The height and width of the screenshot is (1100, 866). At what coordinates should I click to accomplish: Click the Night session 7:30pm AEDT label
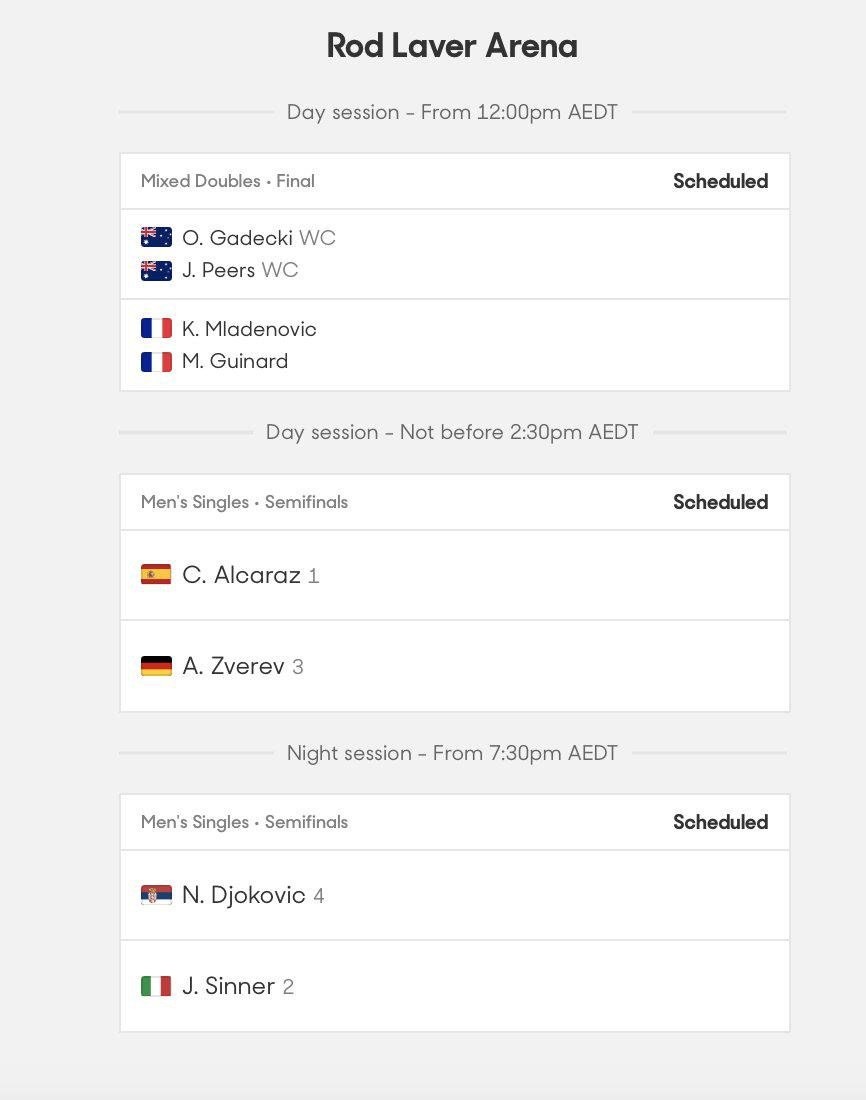pos(452,753)
